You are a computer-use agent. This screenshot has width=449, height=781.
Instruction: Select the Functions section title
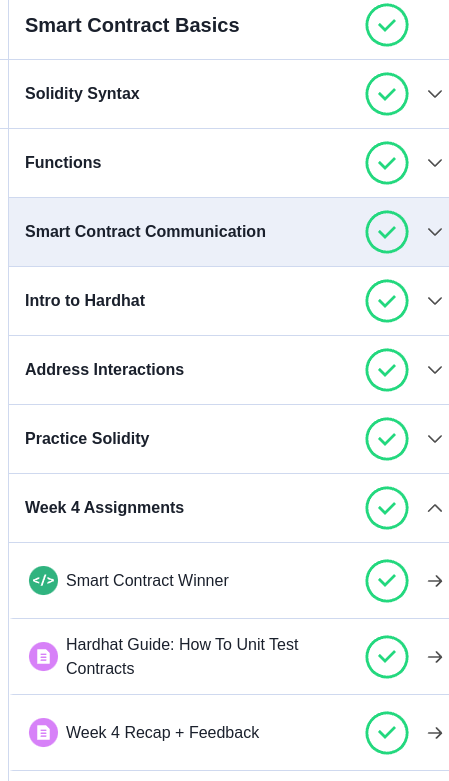pyautogui.click(x=63, y=162)
